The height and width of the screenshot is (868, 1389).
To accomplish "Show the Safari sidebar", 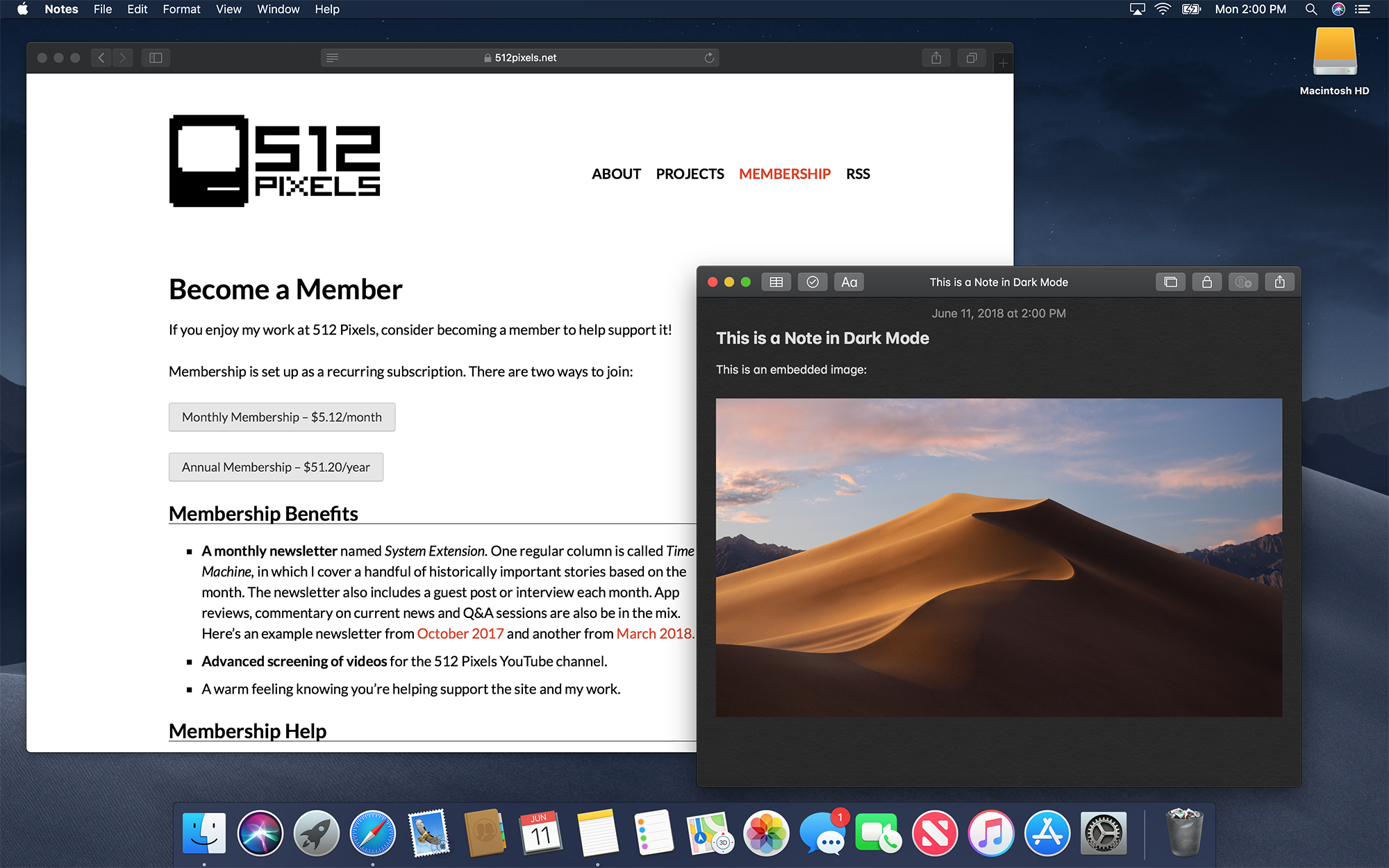I will click(x=156, y=58).
